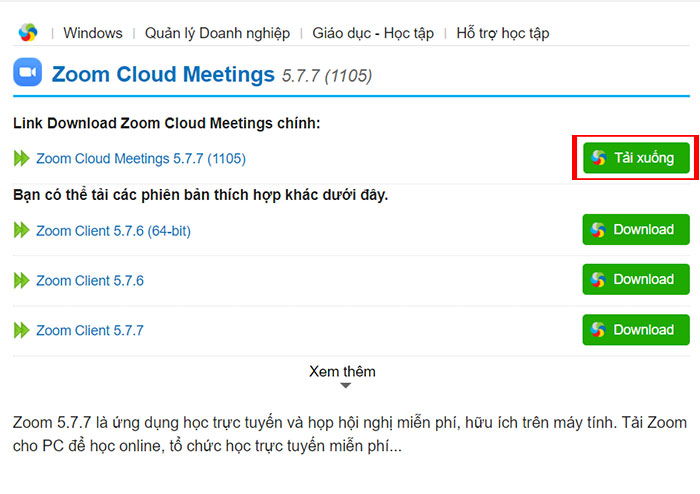This screenshot has height=494, width=700.
Task: Open Quản lý Doanh nghiệp breadcrumb
Action: (217, 33)
